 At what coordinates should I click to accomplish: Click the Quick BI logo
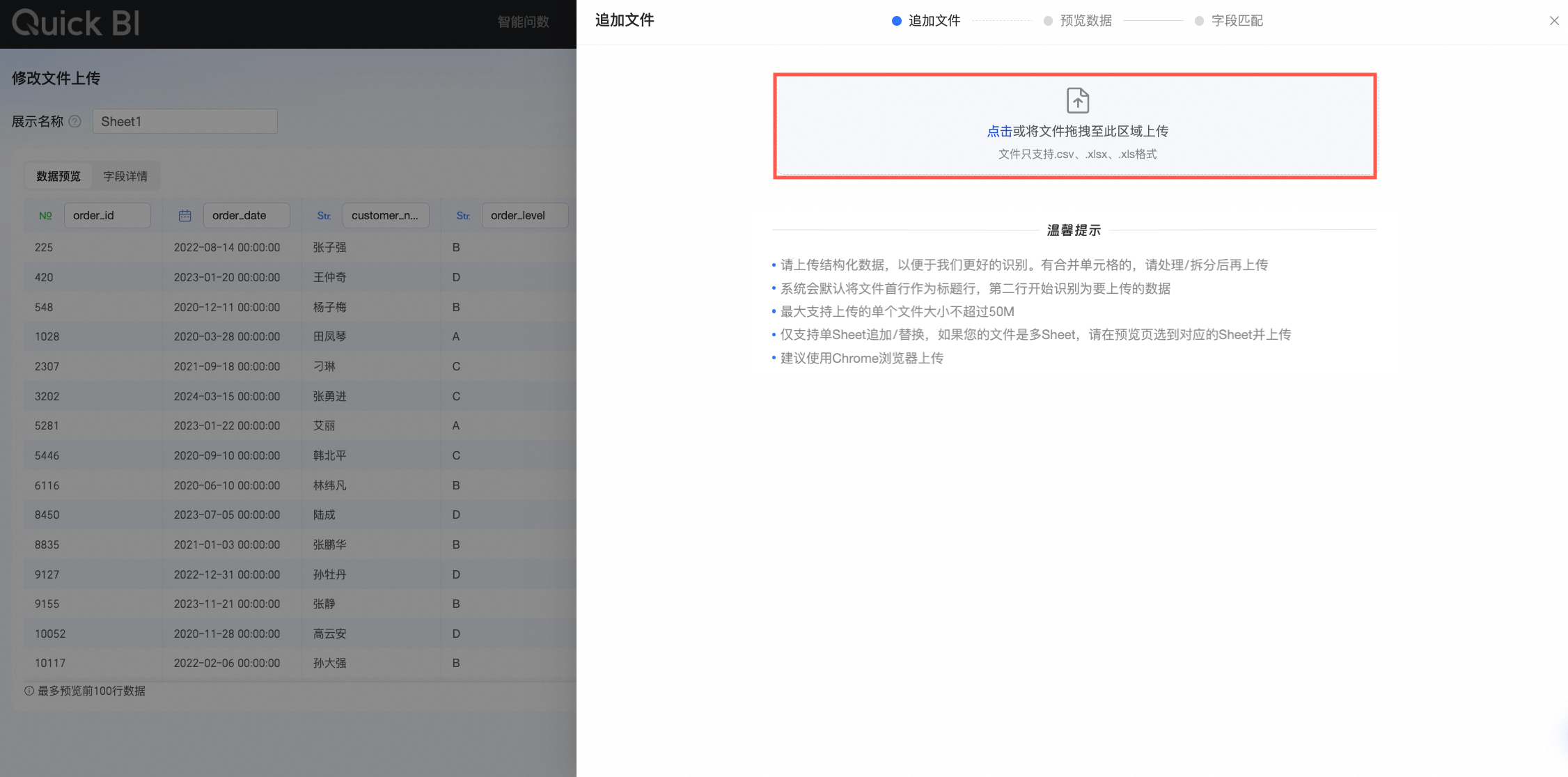(x=76, y=23)
